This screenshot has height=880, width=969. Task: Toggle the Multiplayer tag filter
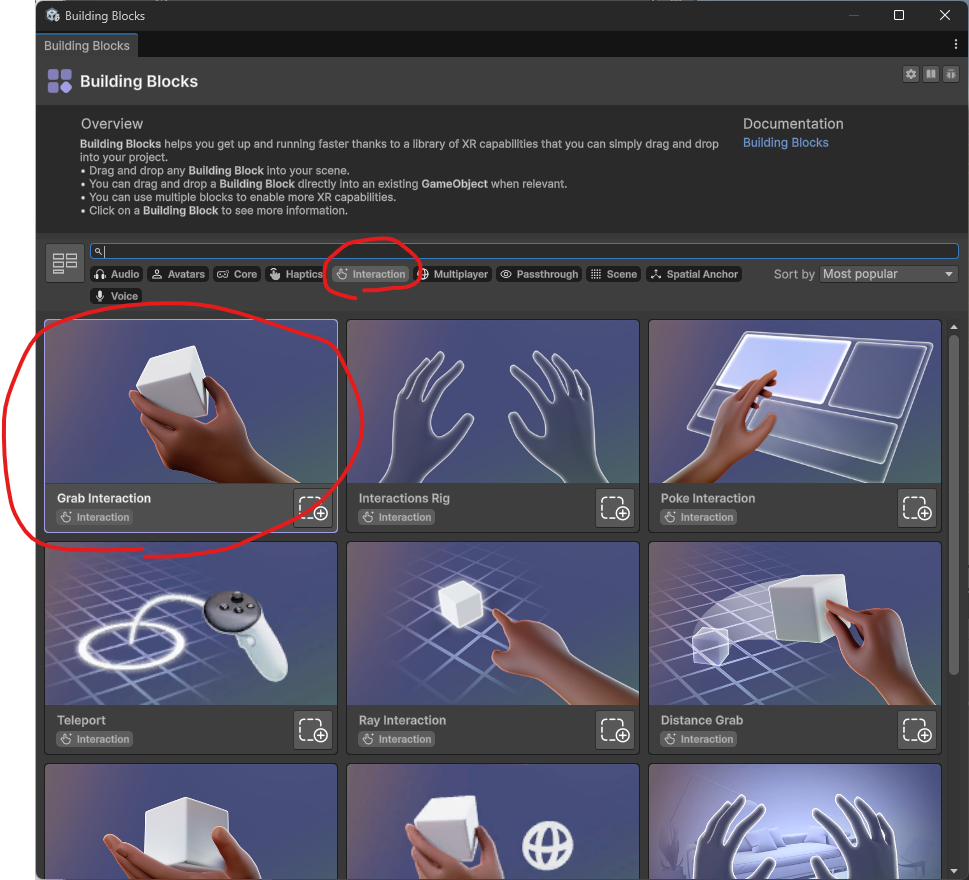click(x=453, y=274)
